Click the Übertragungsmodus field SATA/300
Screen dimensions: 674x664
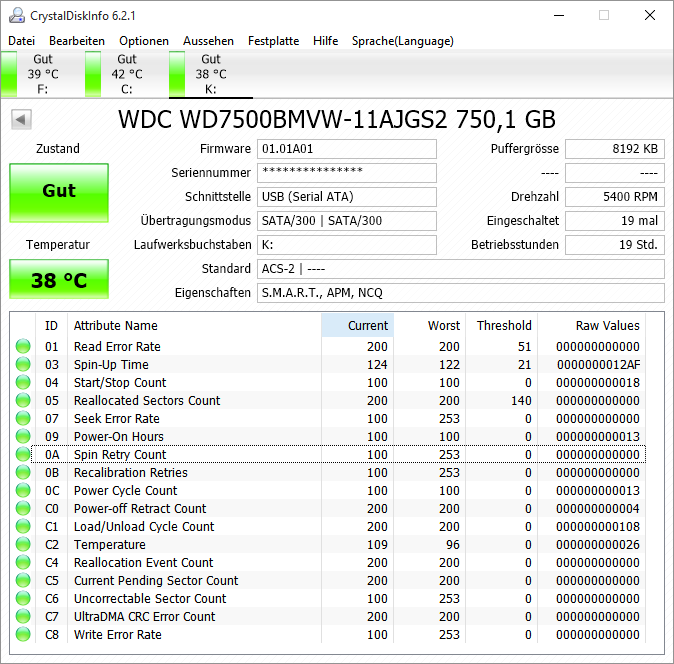(x=347, y=221)
